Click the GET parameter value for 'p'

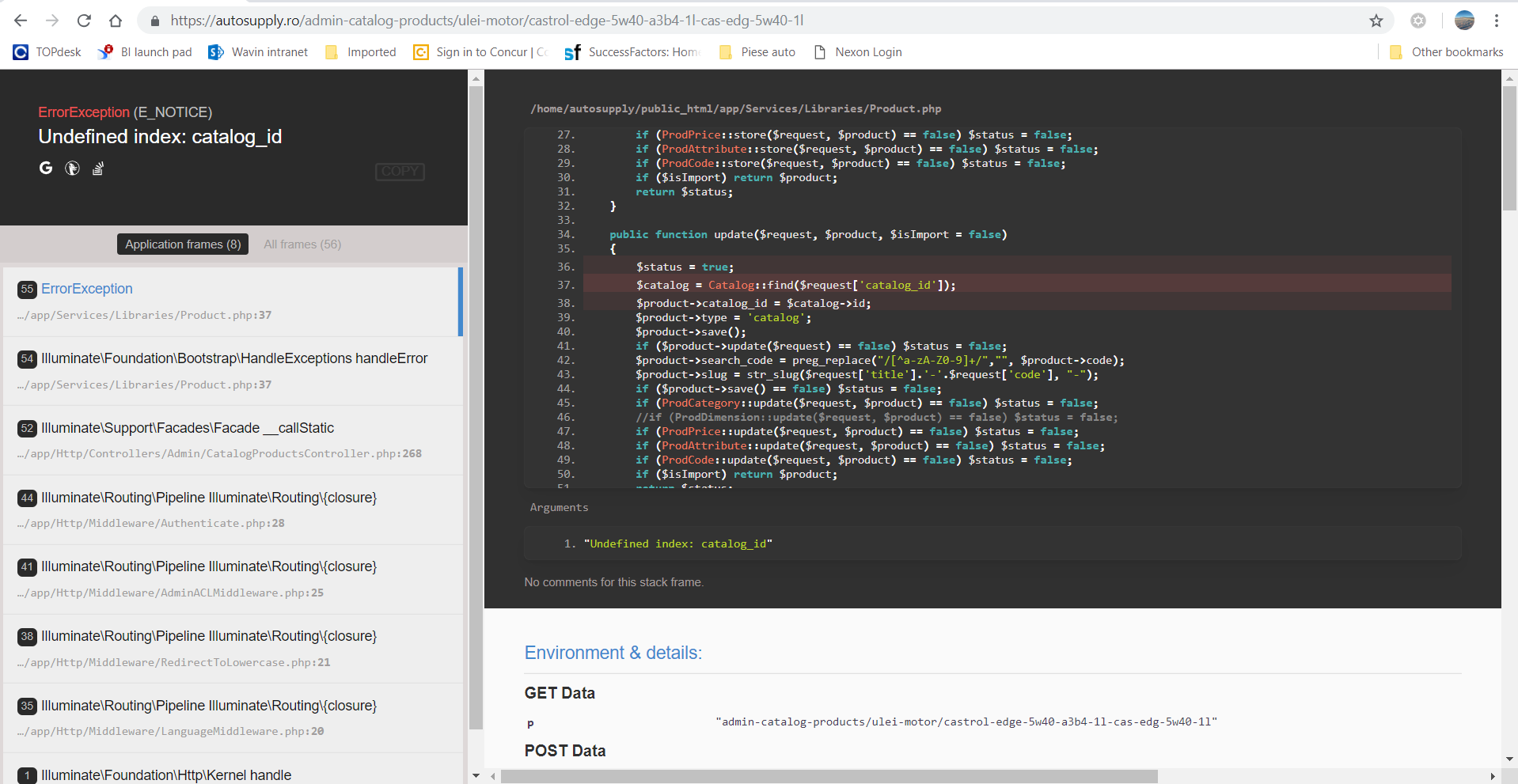966,722
